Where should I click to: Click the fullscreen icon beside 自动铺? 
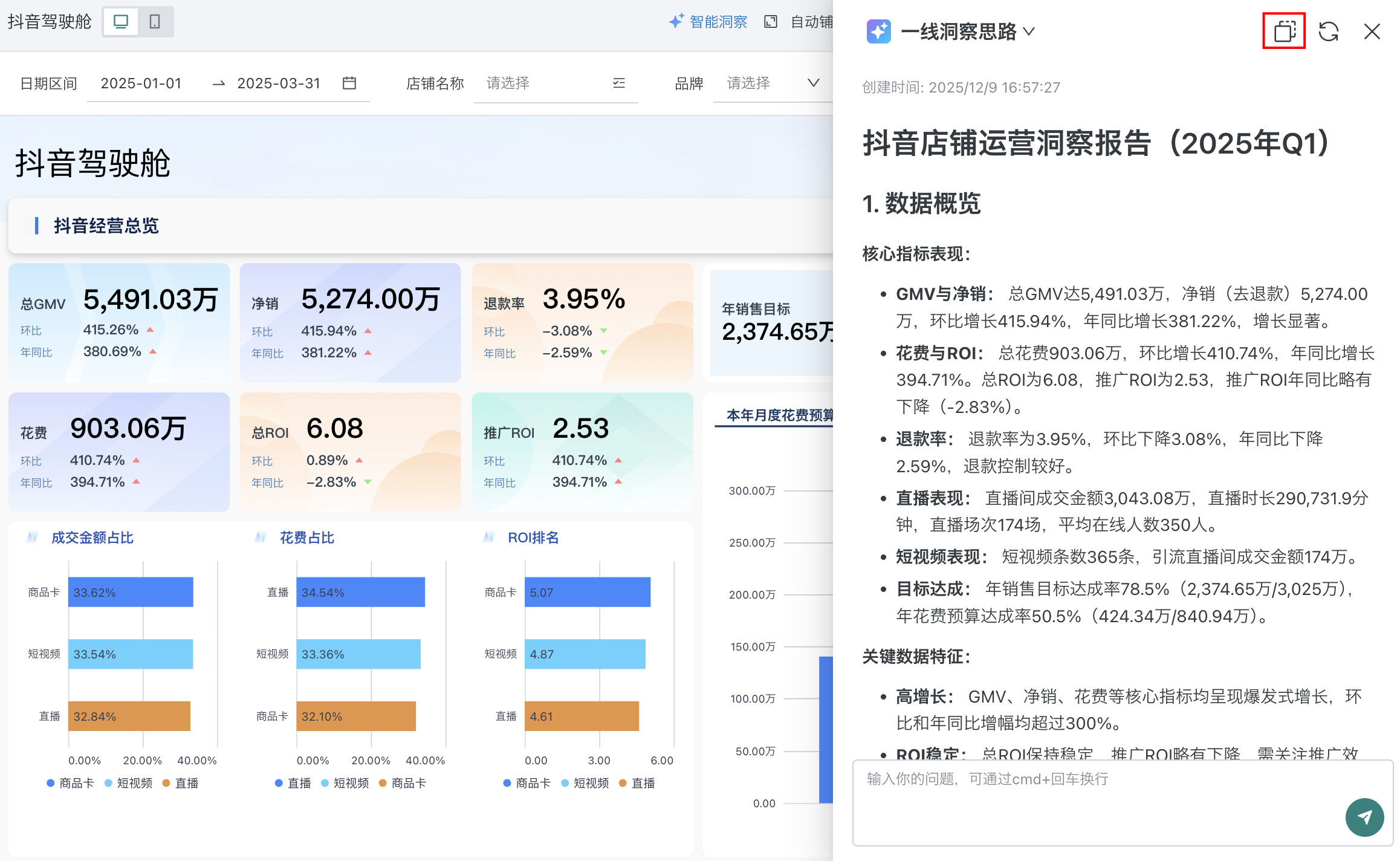click(770, 22)
